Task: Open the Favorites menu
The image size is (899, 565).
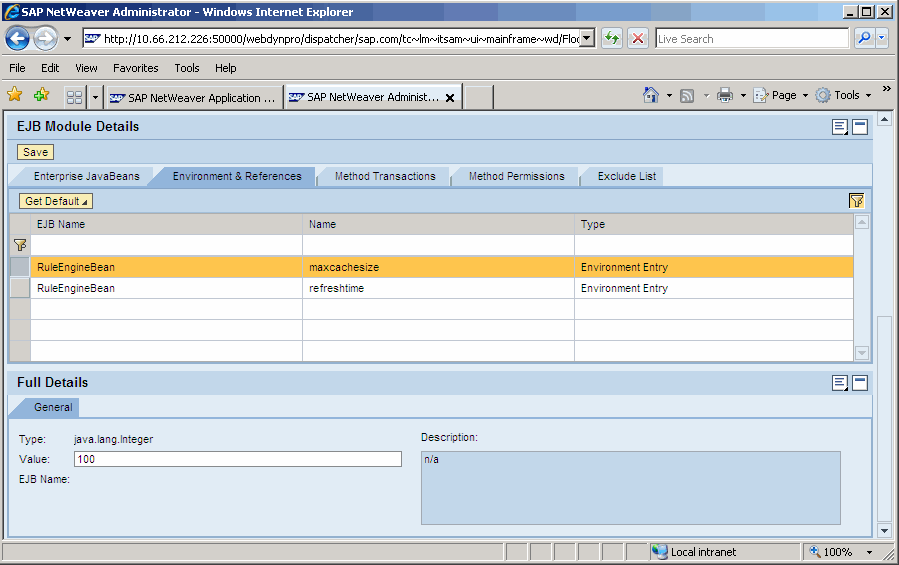Action: (135, 68)
